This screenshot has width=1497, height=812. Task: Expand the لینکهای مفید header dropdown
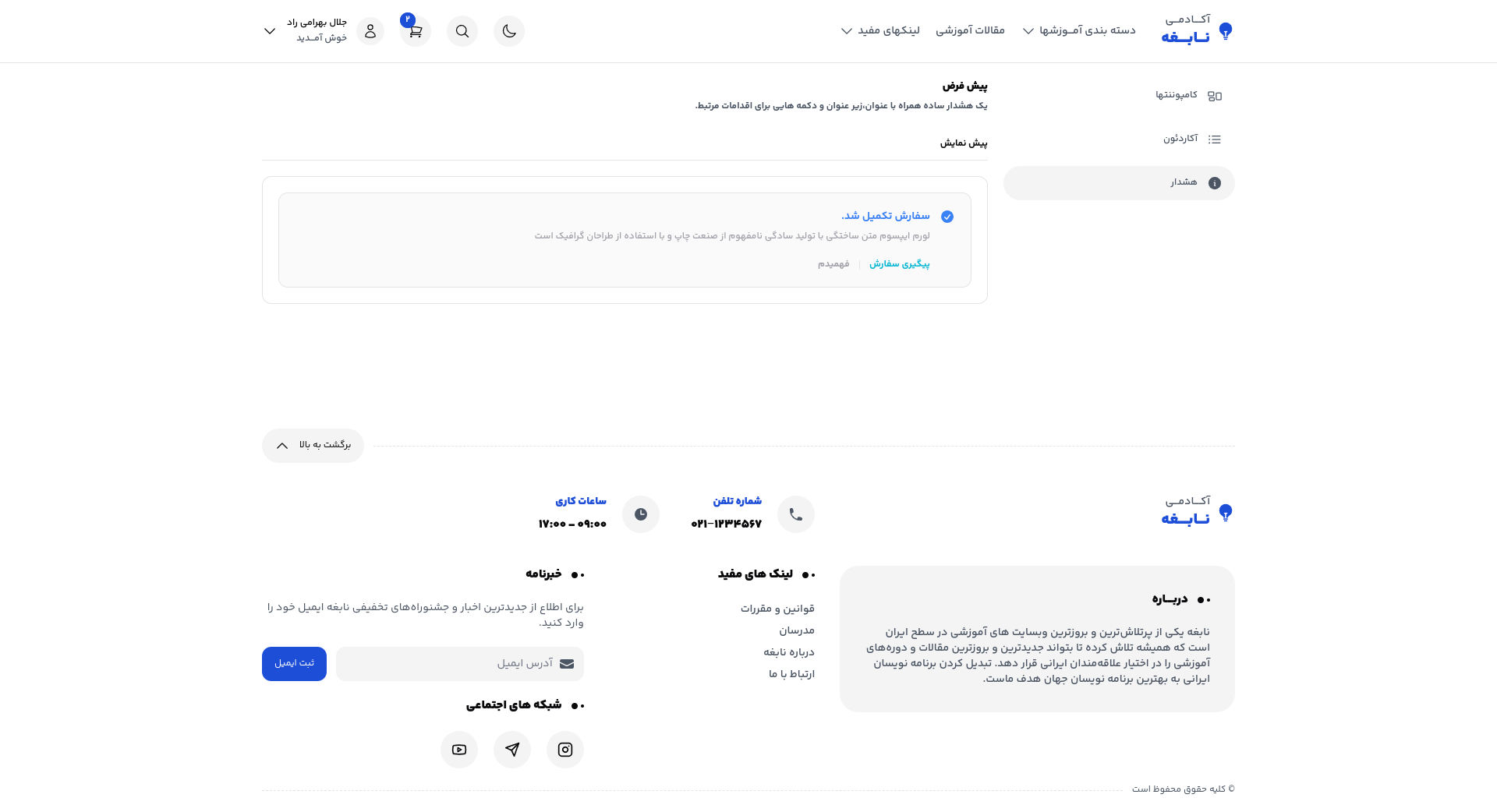pos(880,31)
